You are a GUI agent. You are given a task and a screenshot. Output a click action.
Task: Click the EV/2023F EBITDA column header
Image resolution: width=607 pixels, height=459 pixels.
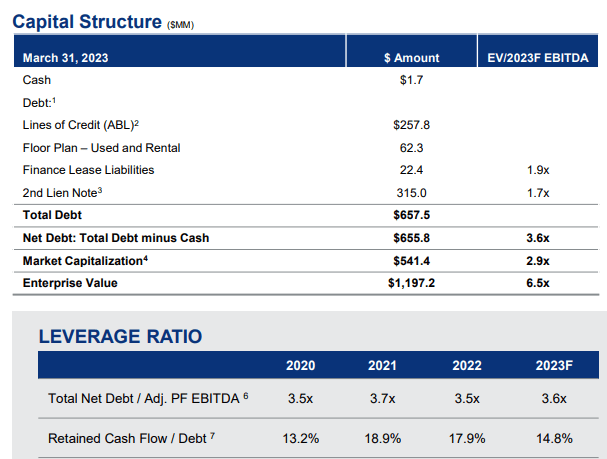(x=538, y=58)
